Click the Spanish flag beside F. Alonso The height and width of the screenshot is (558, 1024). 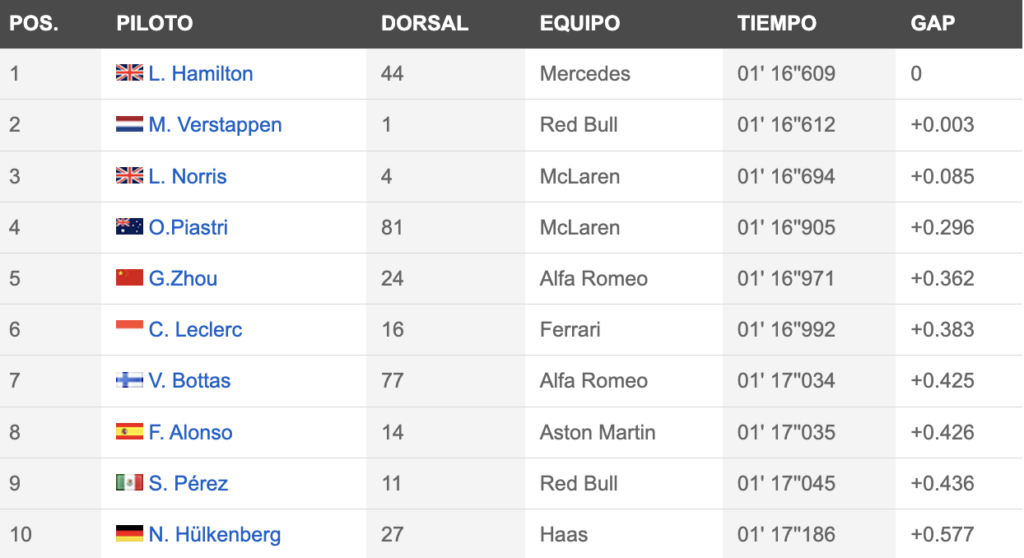point(129,431)
